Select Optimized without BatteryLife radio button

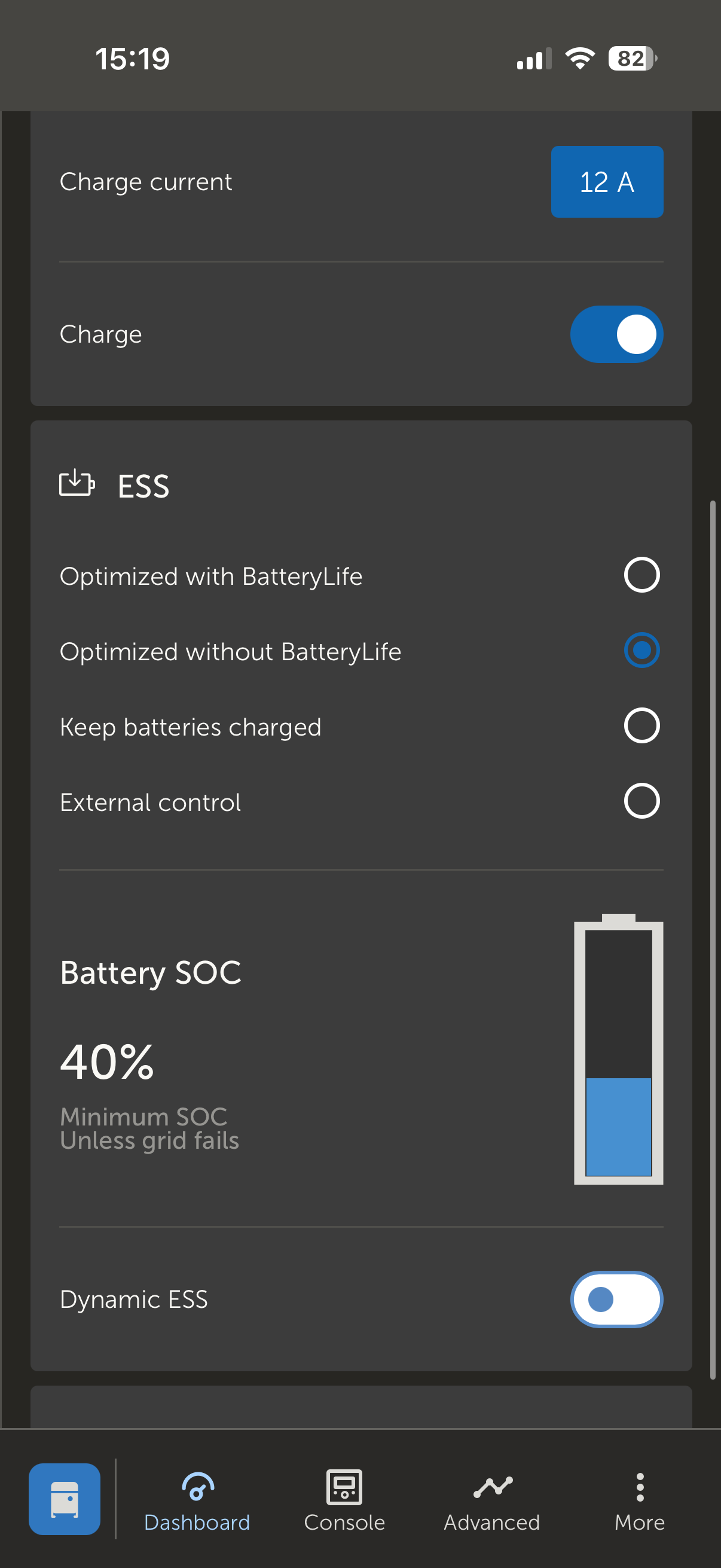click(x=641, y=651)
